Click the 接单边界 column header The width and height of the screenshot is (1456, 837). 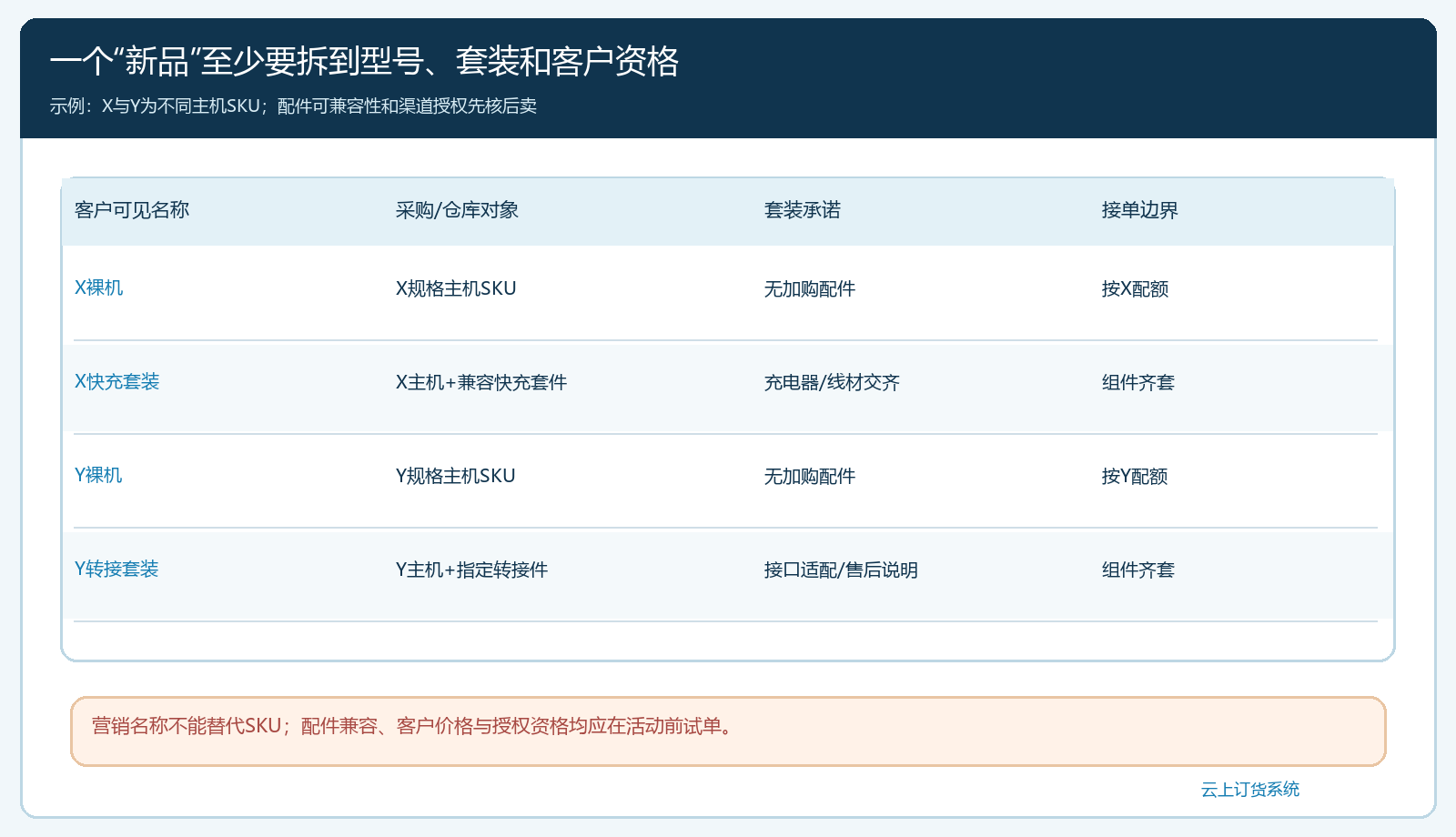(1139, 210)
